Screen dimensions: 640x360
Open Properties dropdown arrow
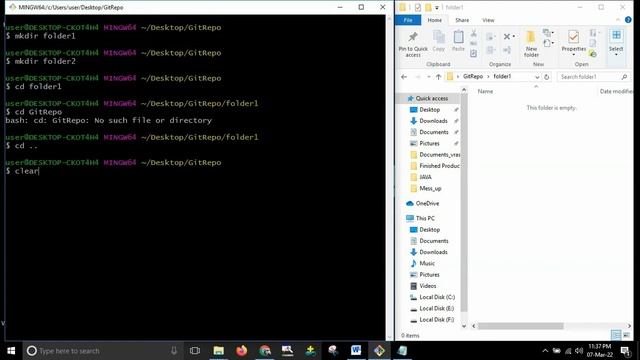click(573, 55)
